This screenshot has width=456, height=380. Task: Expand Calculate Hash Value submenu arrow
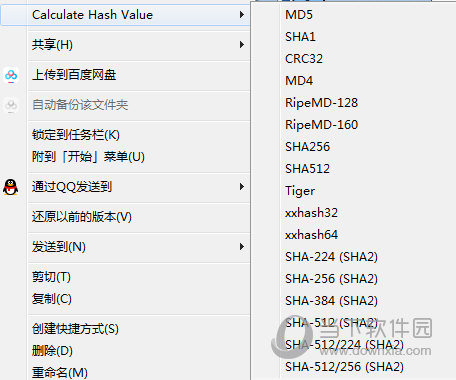(x=242, y=15)
